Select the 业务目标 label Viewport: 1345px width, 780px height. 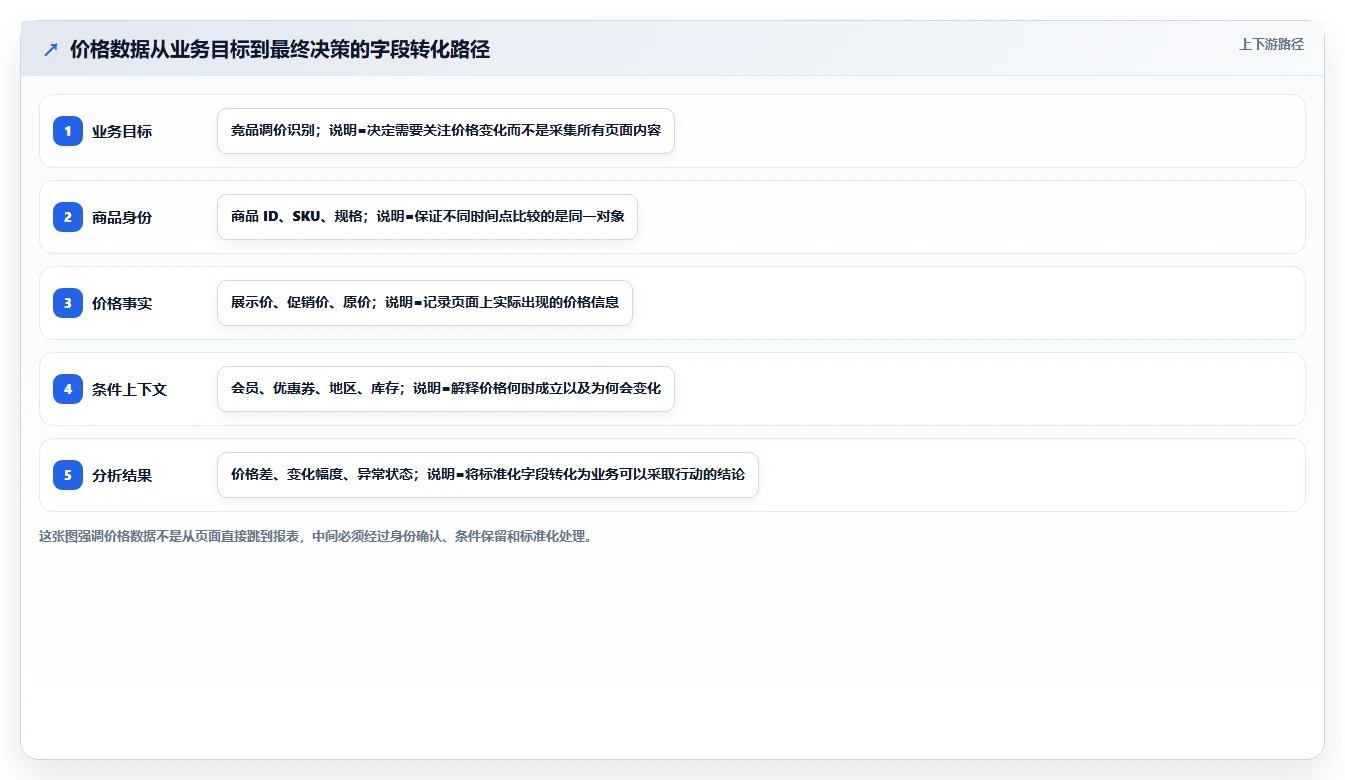[x=122, y=131]
